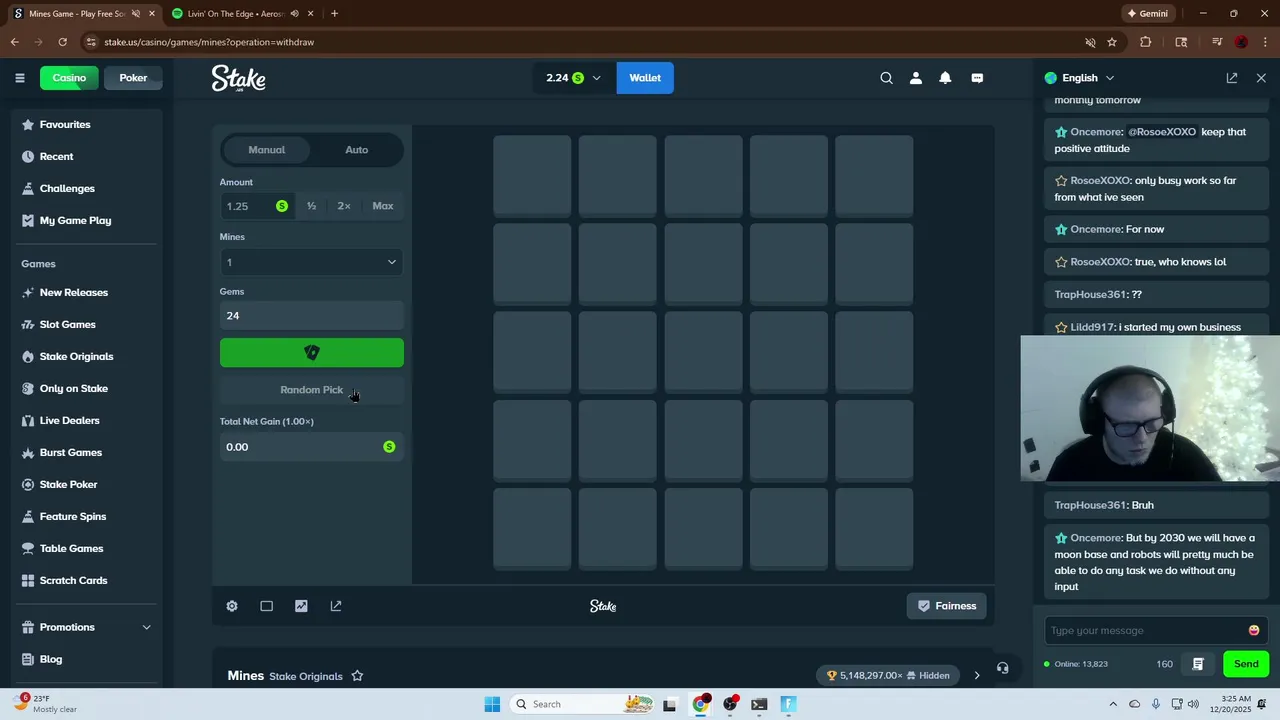The image size is (1280, 720).
Task: Click the 2× amount button
Action: [x=344, y=206]
